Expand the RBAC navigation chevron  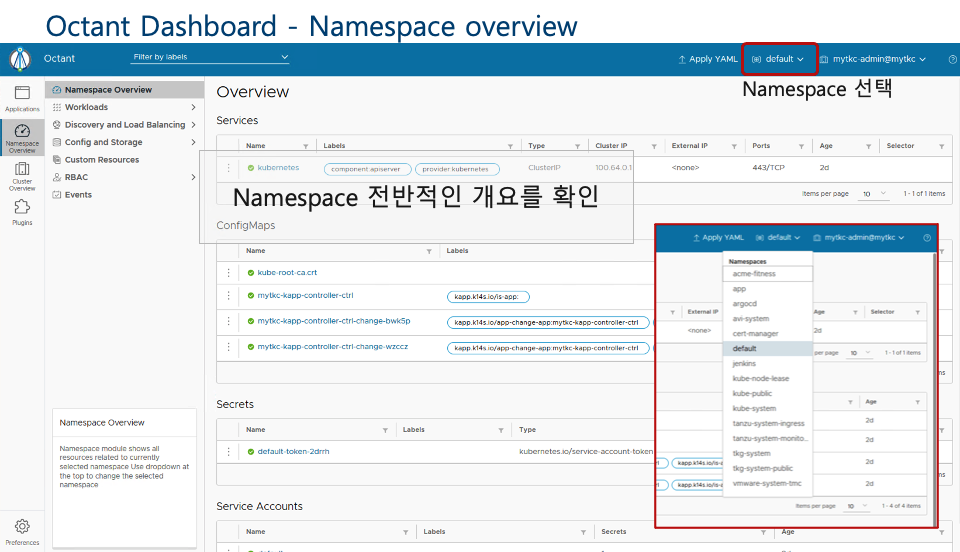193,177
